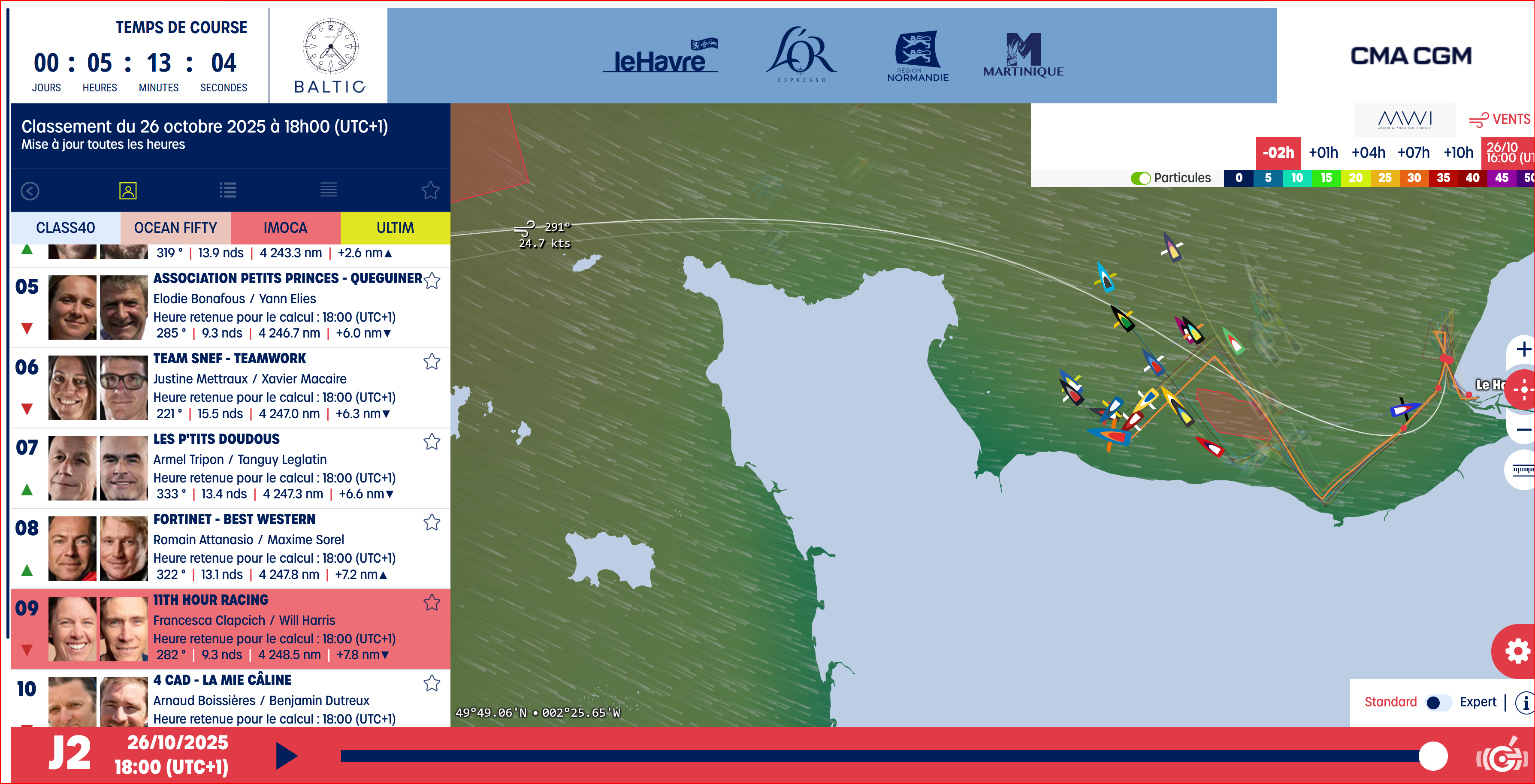The width and height of the screenshot is (1535, 784).
Task: Open favorites star filter in toolbar
Action: click(429, 190)
